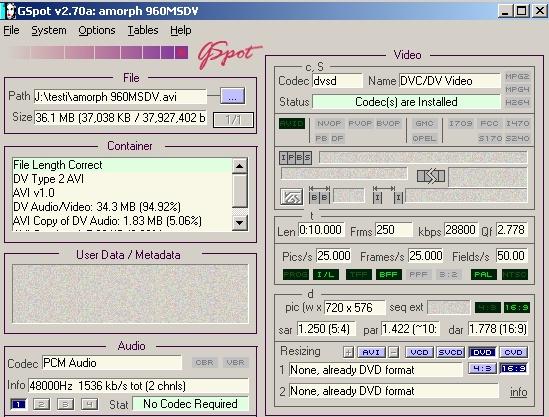Click the User Data / Metadata box
This screenshot has height=417, width=549.
130,293
